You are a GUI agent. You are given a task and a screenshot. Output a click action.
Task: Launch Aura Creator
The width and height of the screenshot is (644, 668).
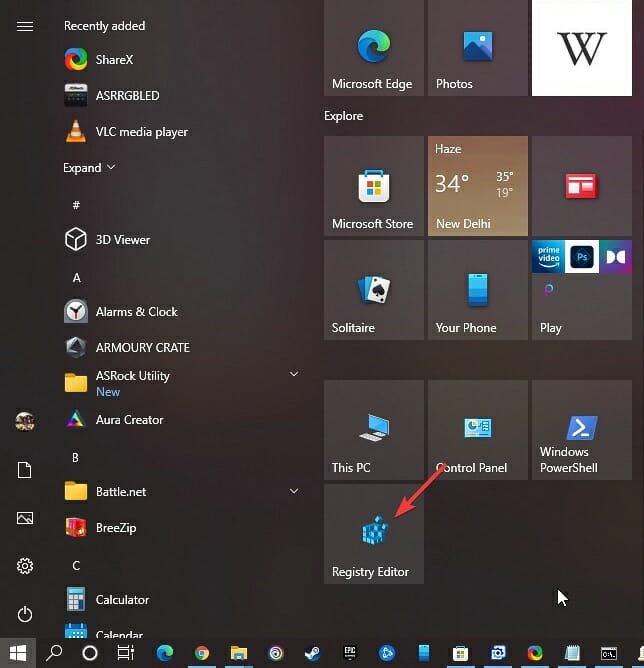[x=114, y=420]
